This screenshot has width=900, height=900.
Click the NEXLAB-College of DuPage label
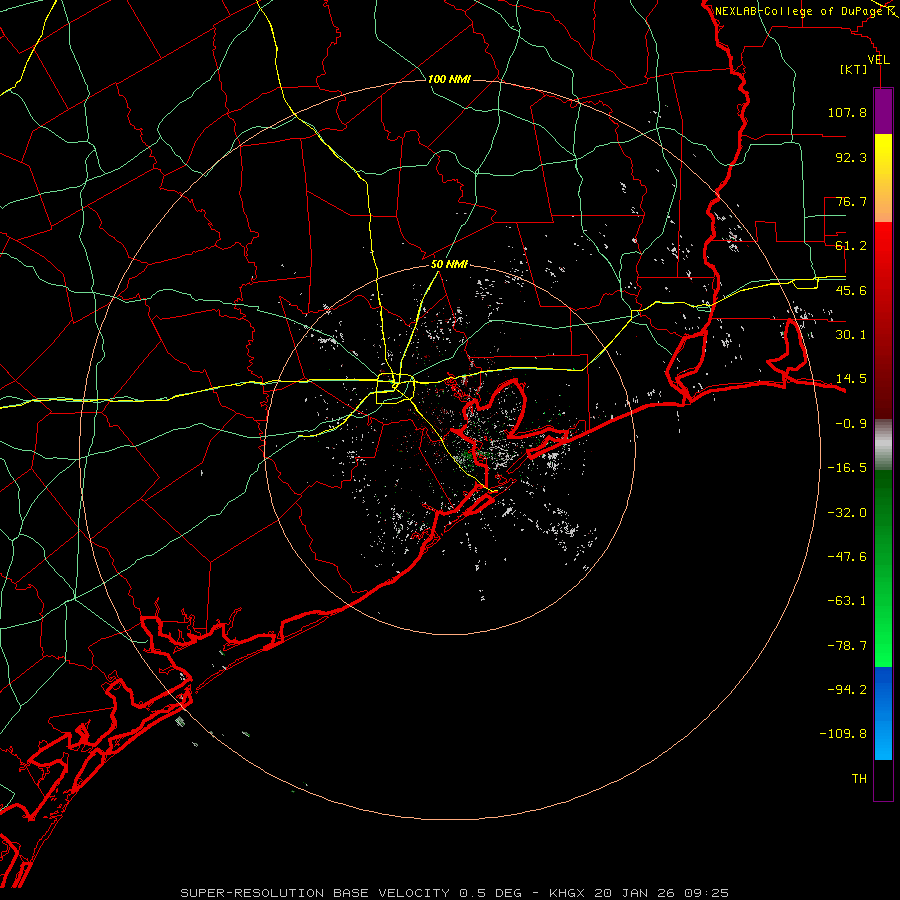coord(799,11)
